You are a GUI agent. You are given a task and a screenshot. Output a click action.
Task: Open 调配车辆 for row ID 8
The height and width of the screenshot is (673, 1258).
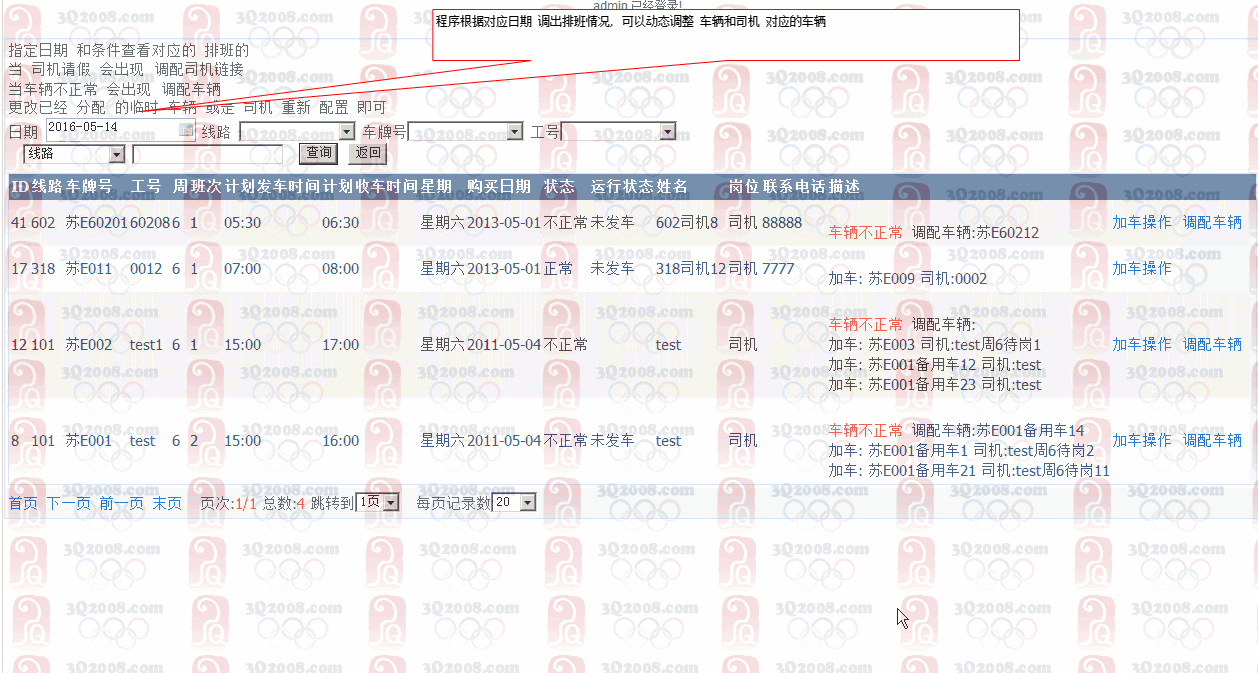[x=1212, y=440]
